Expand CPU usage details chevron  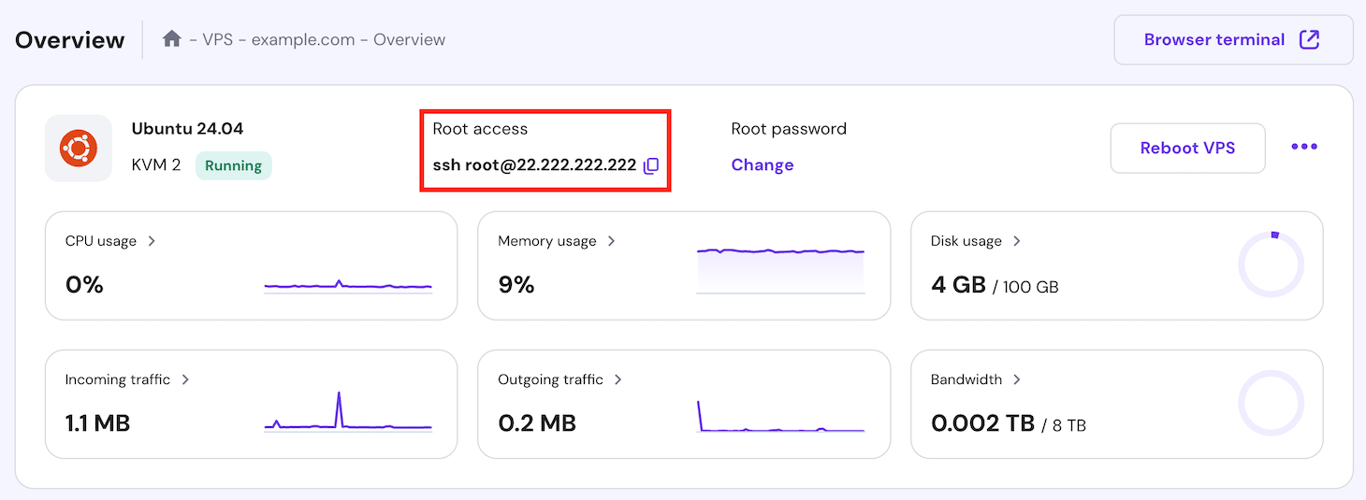(x=152, y=241)
